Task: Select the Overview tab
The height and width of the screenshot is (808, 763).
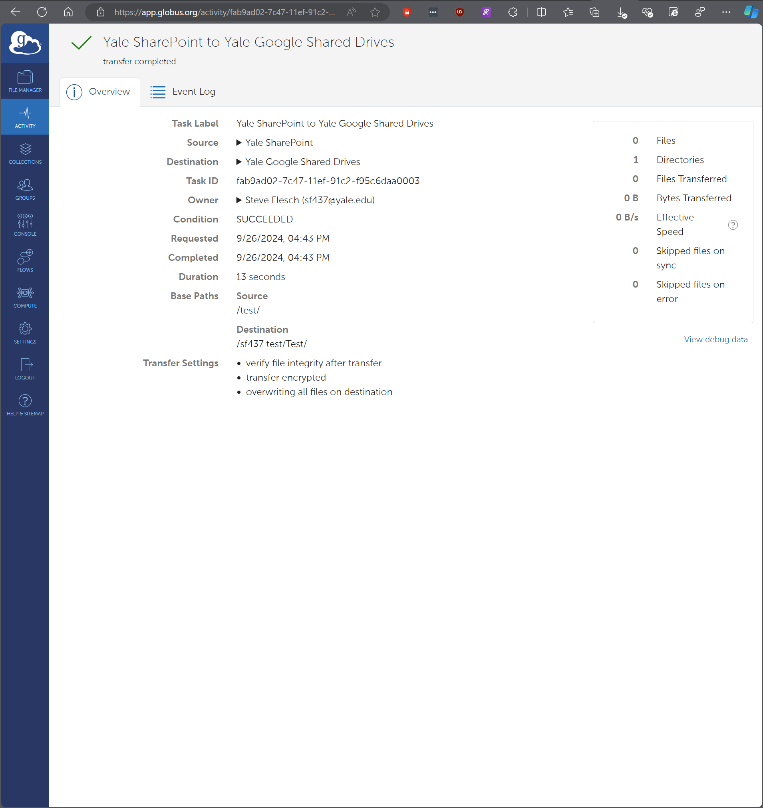Action: 99,92
